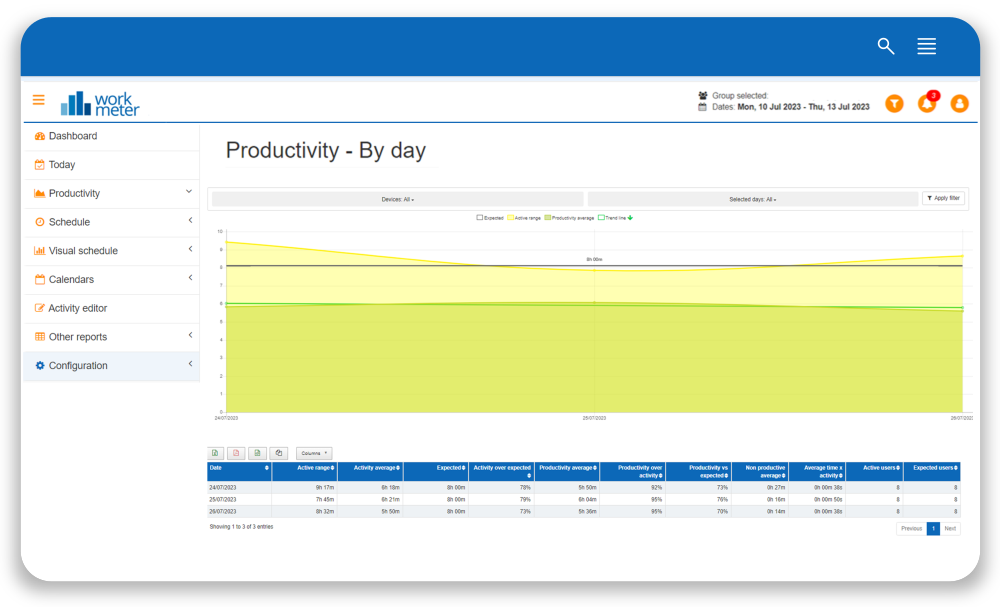Open the search icon in the blue header
This screenshot has height=607, width=1000.
click(885, 46)
